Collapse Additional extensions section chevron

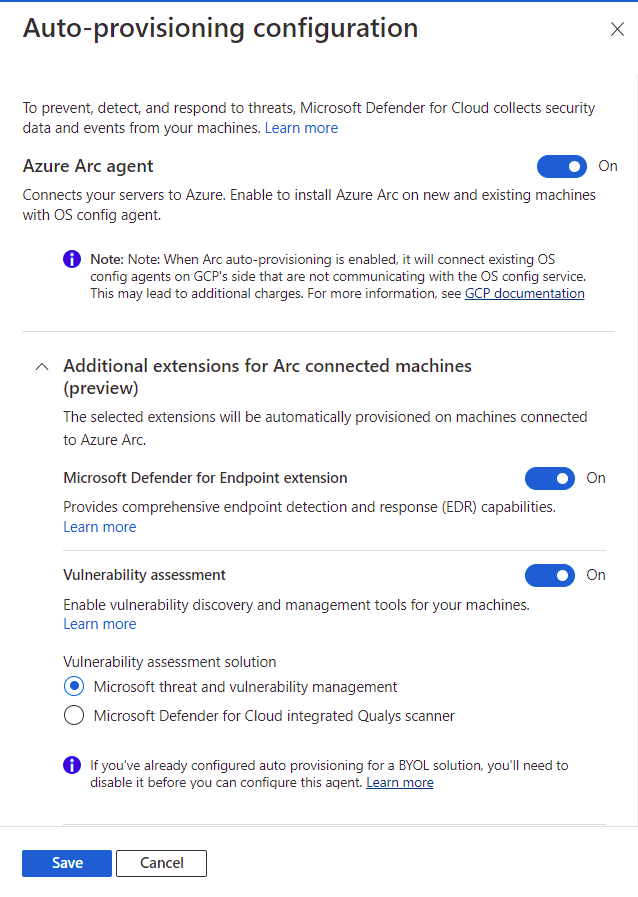41,366
